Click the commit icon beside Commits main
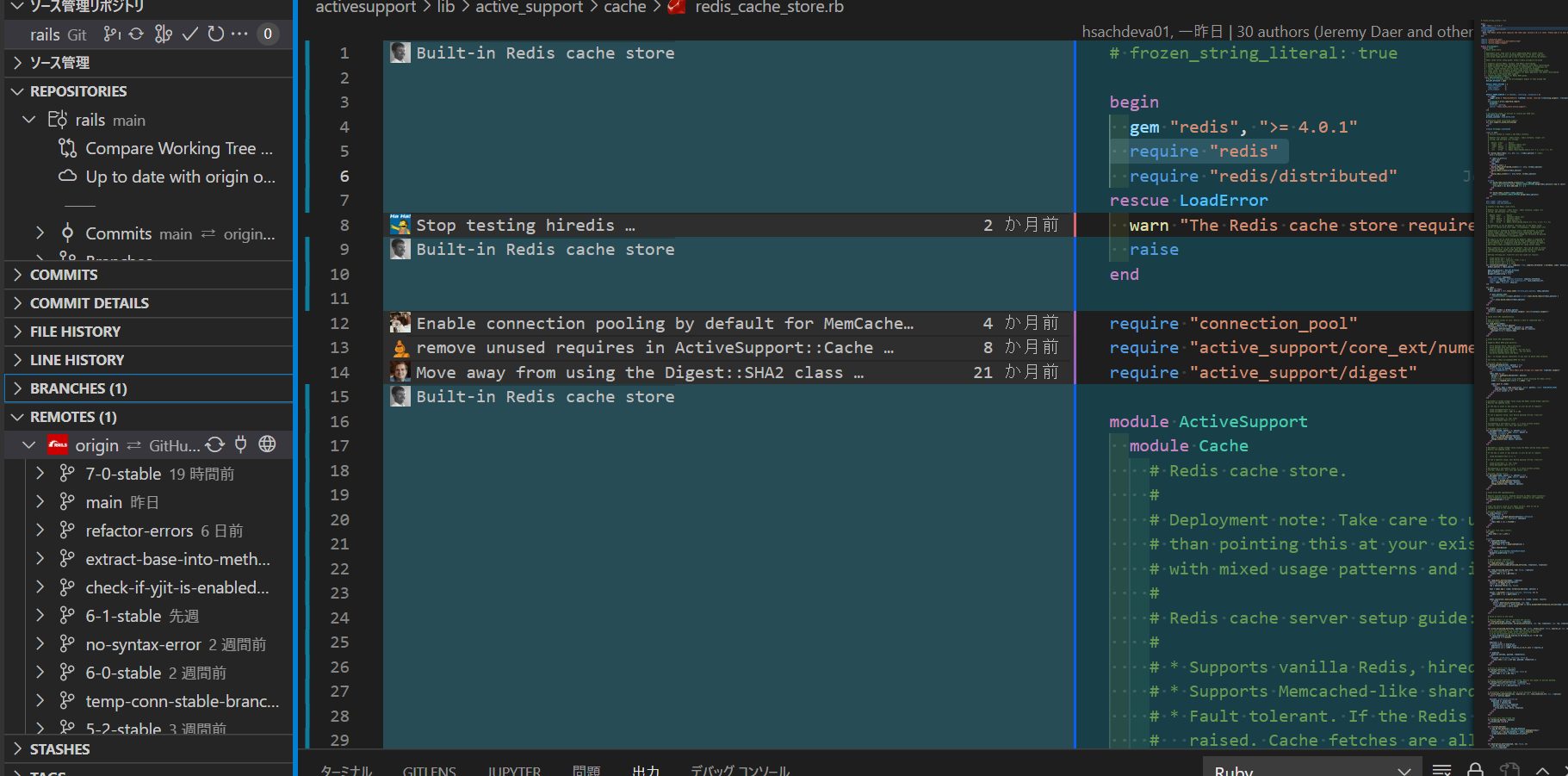 67,233
